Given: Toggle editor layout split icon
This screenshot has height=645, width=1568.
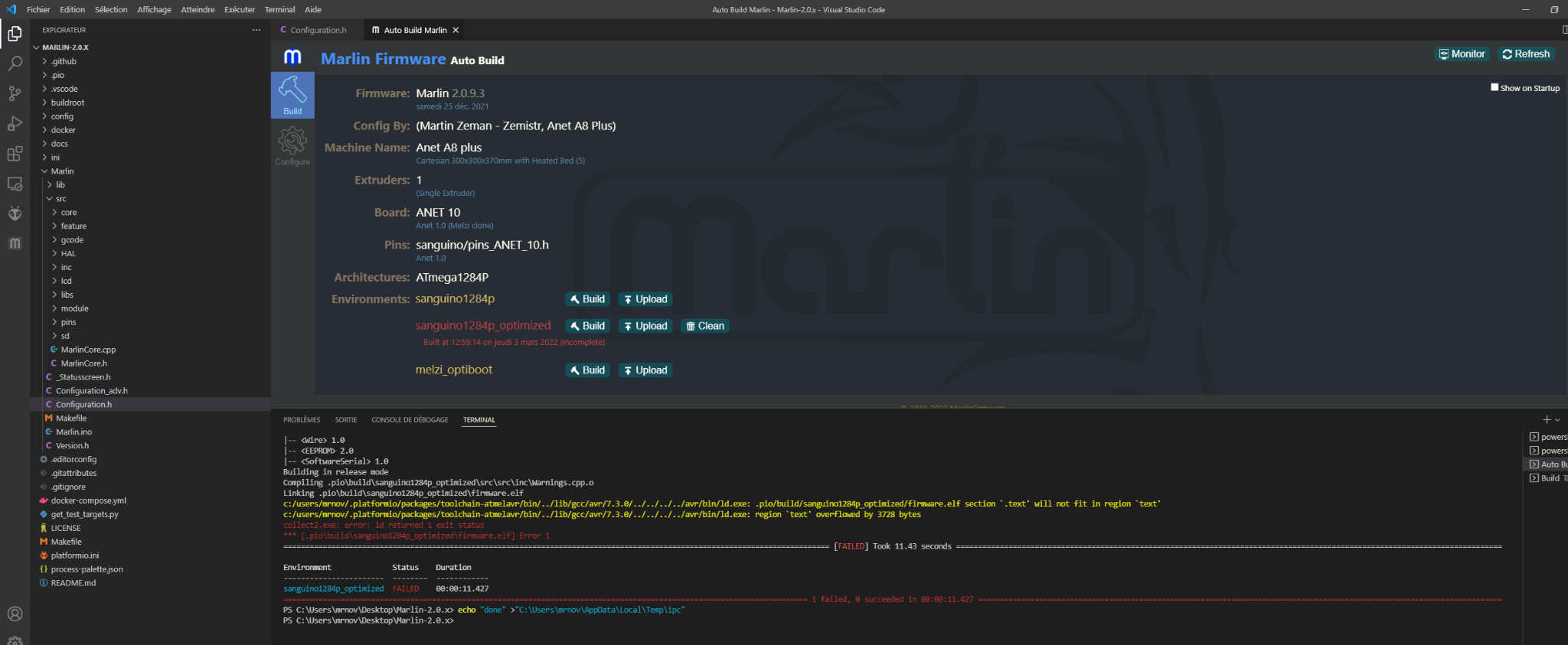Looking at the screenshot, I should click(x=1564, y=30).
